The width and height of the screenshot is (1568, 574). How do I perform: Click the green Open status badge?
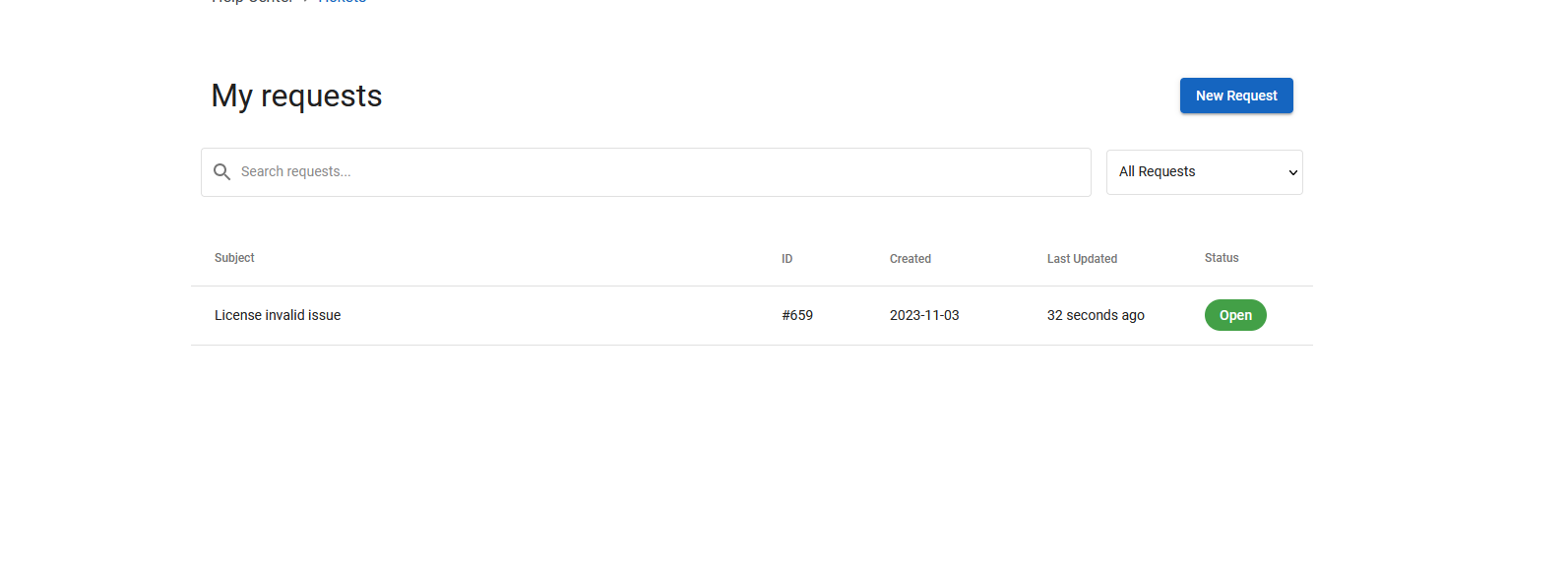click(x=1235, y=315)
